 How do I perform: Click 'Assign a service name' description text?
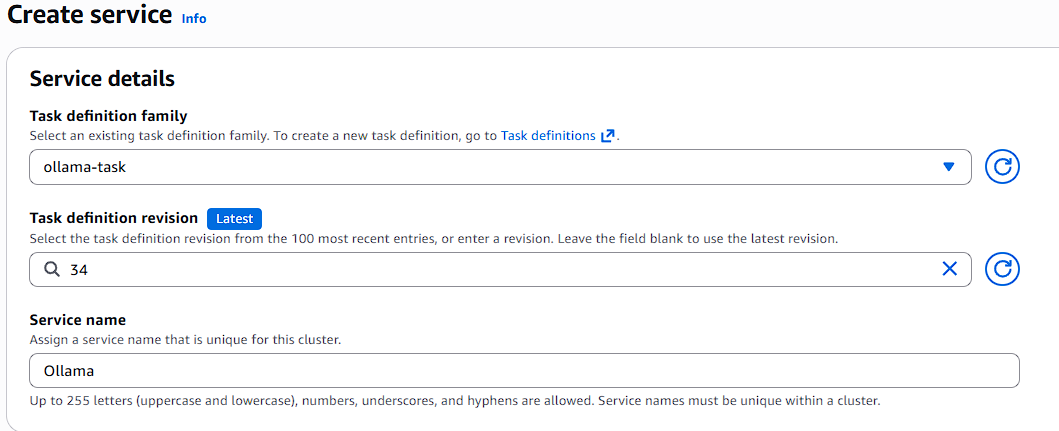pos(185,340)
